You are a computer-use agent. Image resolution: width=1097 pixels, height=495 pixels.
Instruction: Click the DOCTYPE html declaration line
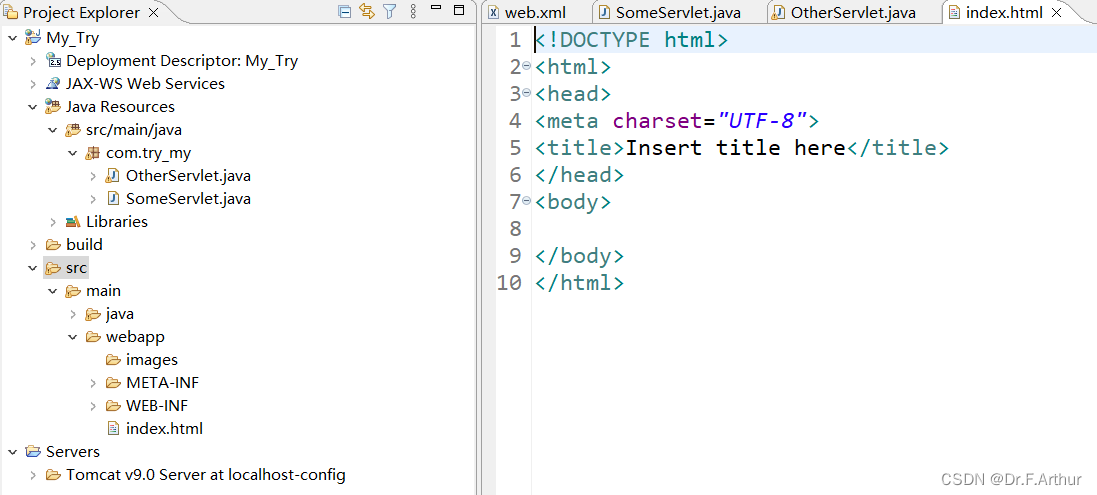[x=631, y=40]
